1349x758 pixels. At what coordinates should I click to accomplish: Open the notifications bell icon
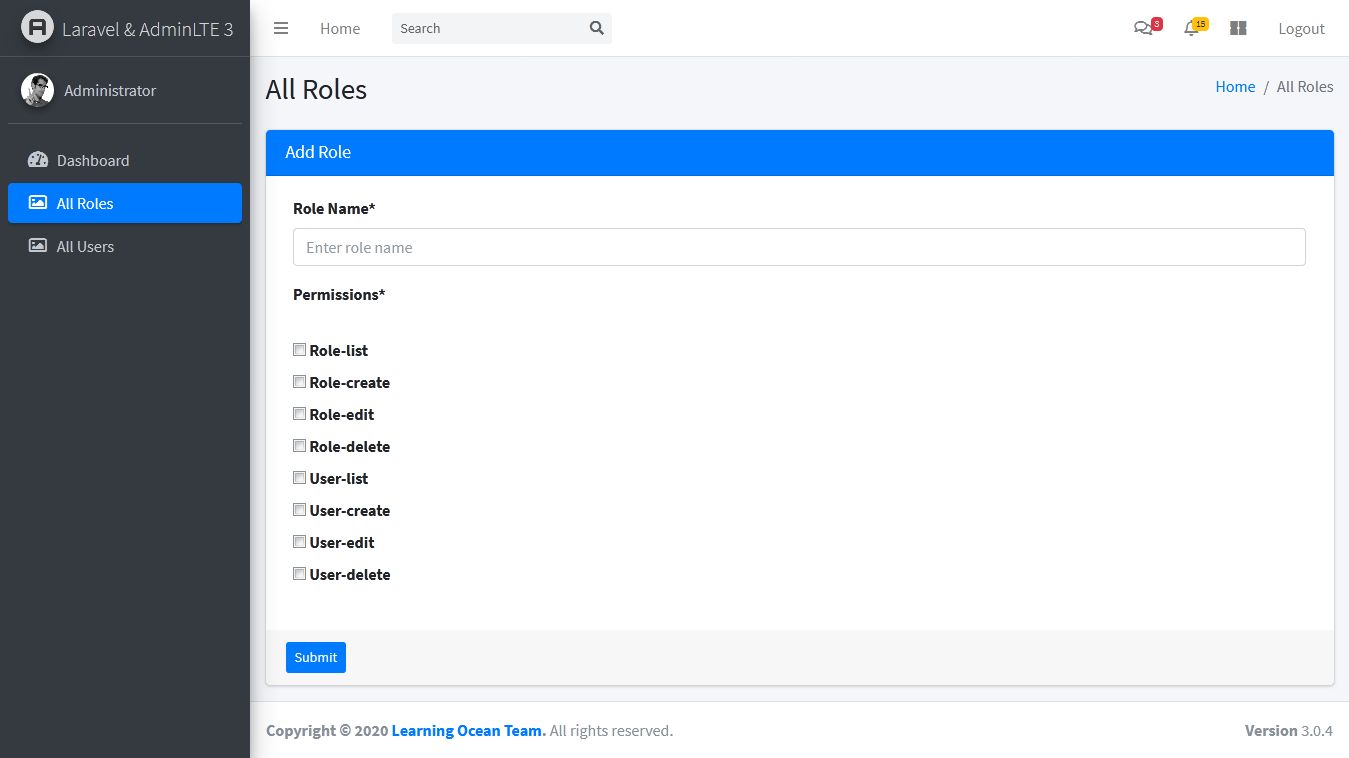[1191, 28]
